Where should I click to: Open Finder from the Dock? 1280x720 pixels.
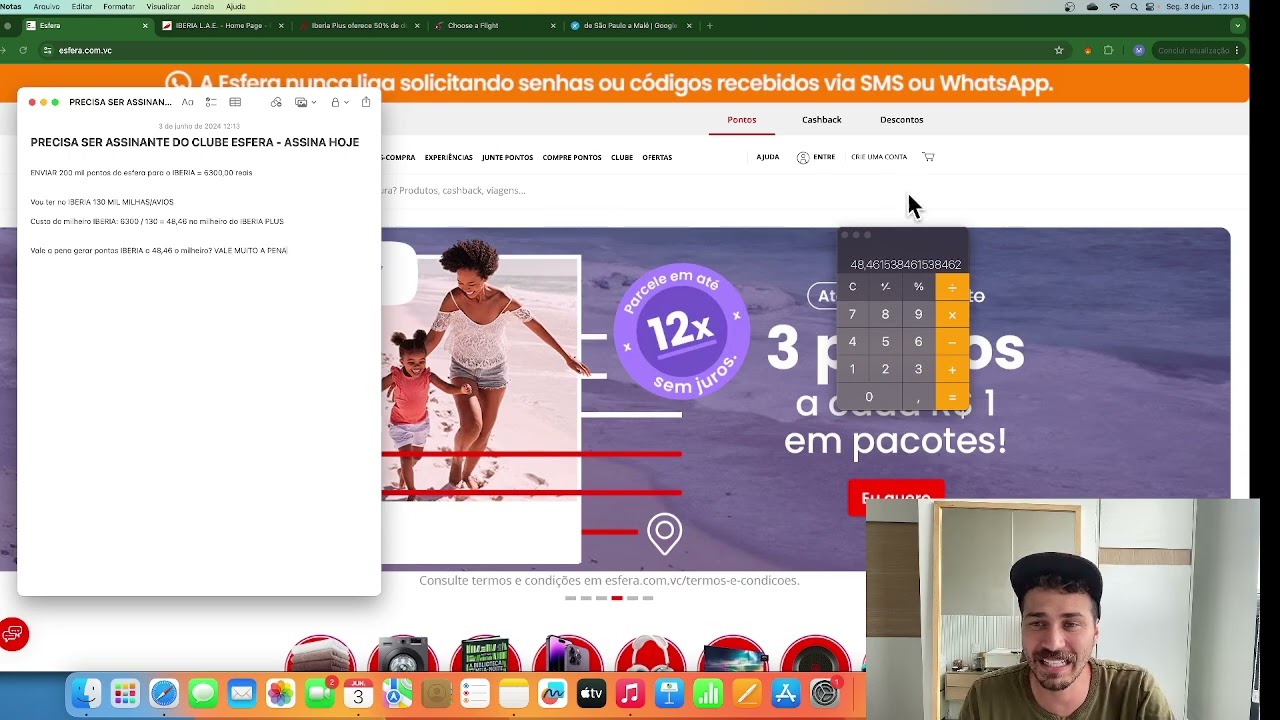click(86, 693)
